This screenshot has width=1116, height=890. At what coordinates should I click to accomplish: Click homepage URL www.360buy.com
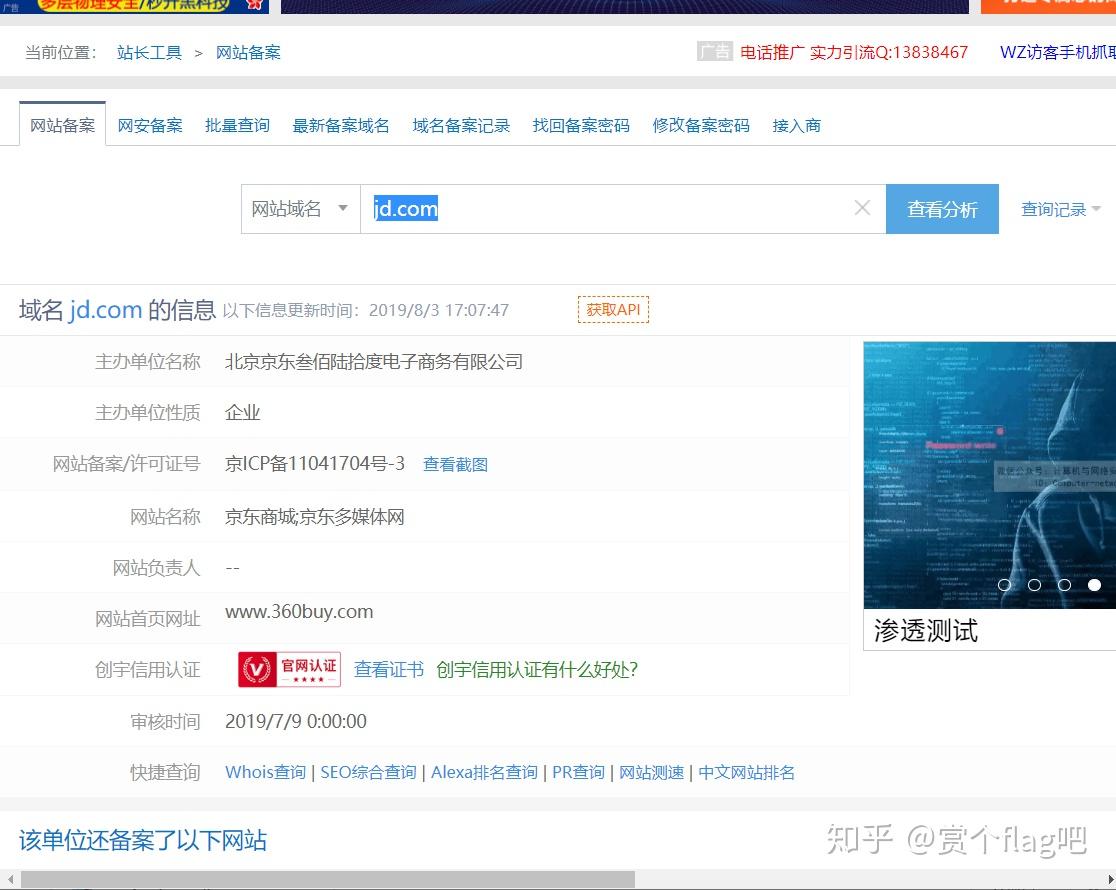[299, 612]
